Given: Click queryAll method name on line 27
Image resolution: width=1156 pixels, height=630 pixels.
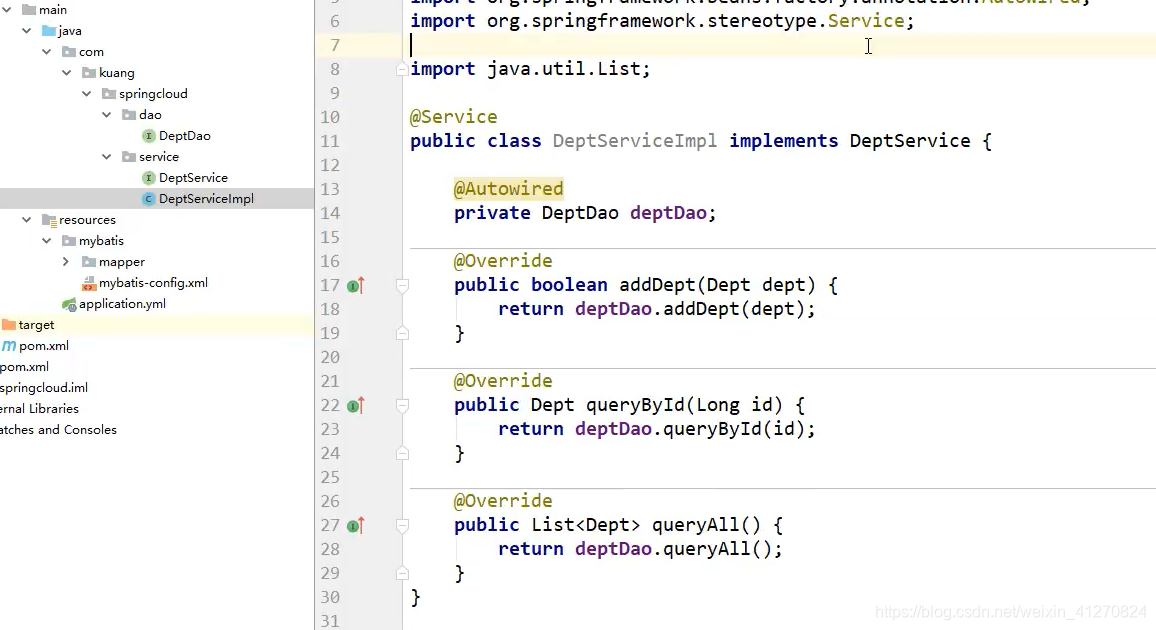Looking at the screenshot, I should [x=695, y=525].
